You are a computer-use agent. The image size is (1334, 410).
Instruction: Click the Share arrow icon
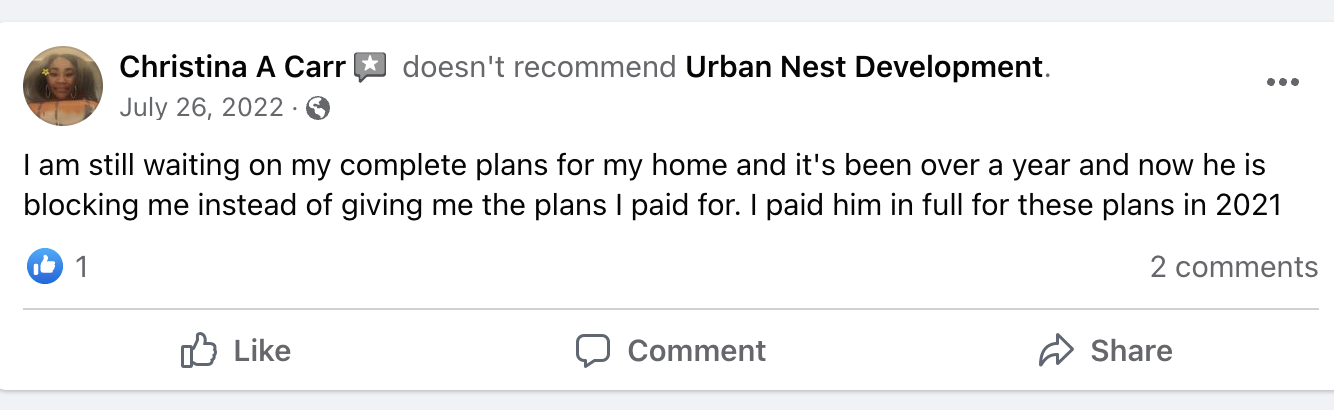coord(1056,351)
